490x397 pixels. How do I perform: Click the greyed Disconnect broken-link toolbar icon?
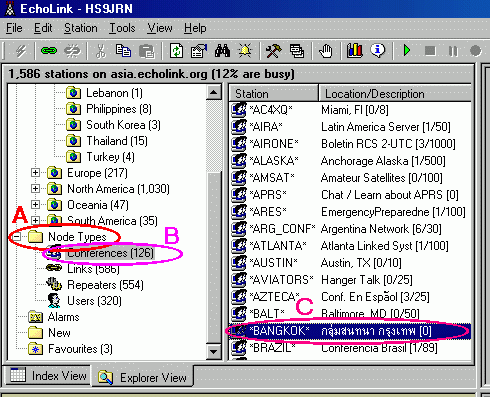coord(73,51)
